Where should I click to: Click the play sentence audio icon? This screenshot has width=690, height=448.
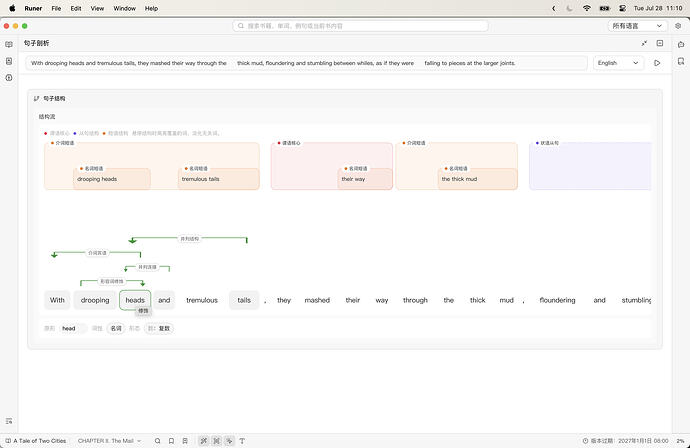pyautogui.click(x=657, y=63)
